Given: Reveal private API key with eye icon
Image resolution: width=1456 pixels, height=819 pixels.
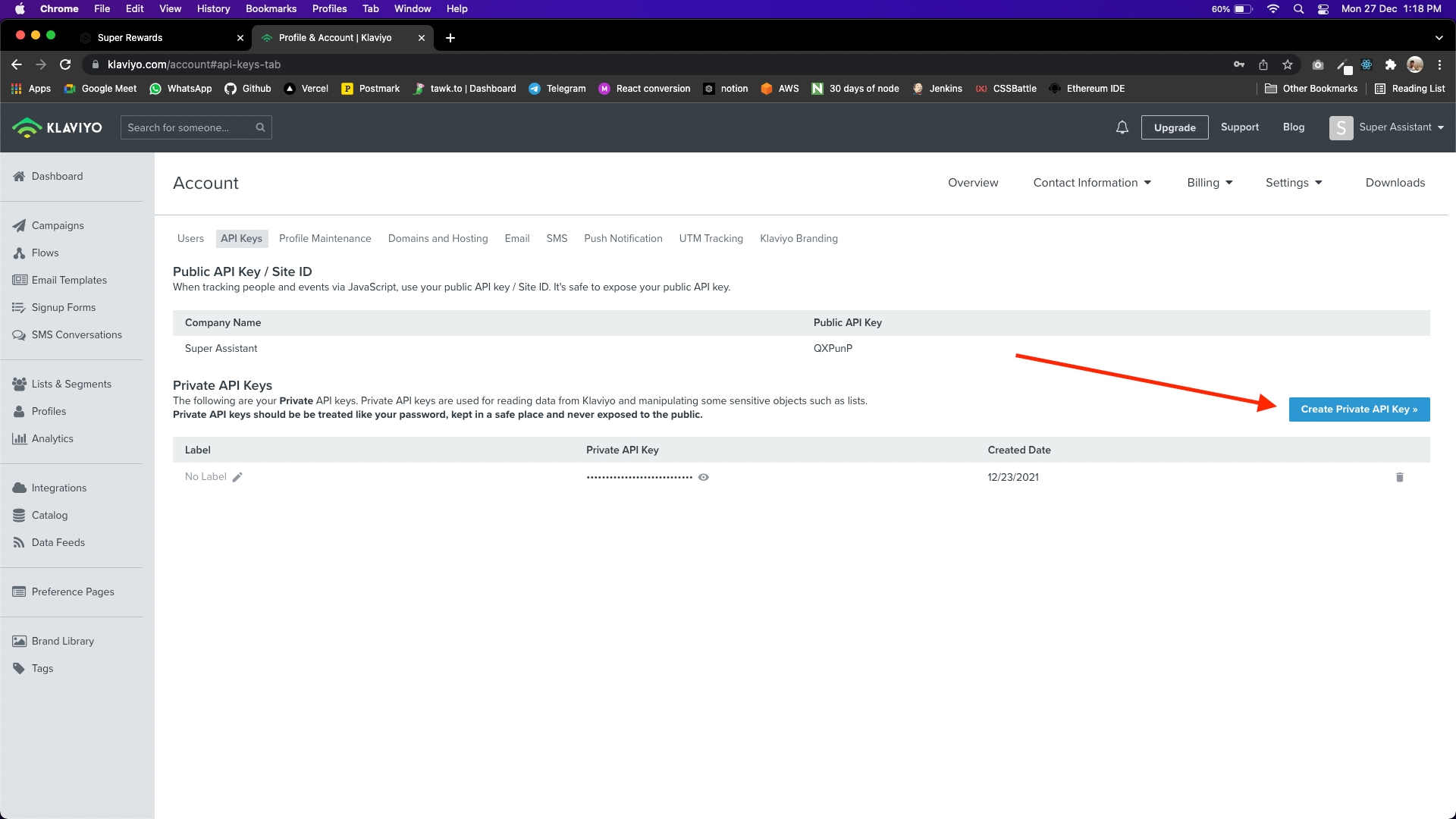Looking at the screenshot, I should (x=703, y=477).
